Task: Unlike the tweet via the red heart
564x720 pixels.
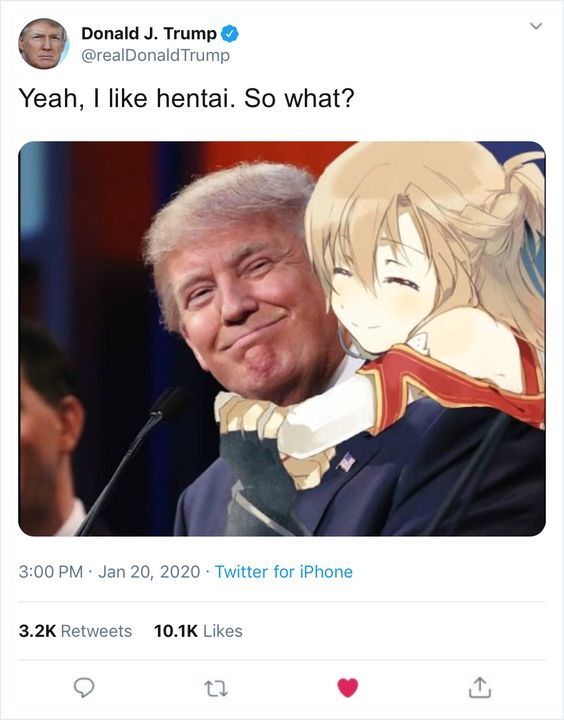Action: (x=348, y=687)
